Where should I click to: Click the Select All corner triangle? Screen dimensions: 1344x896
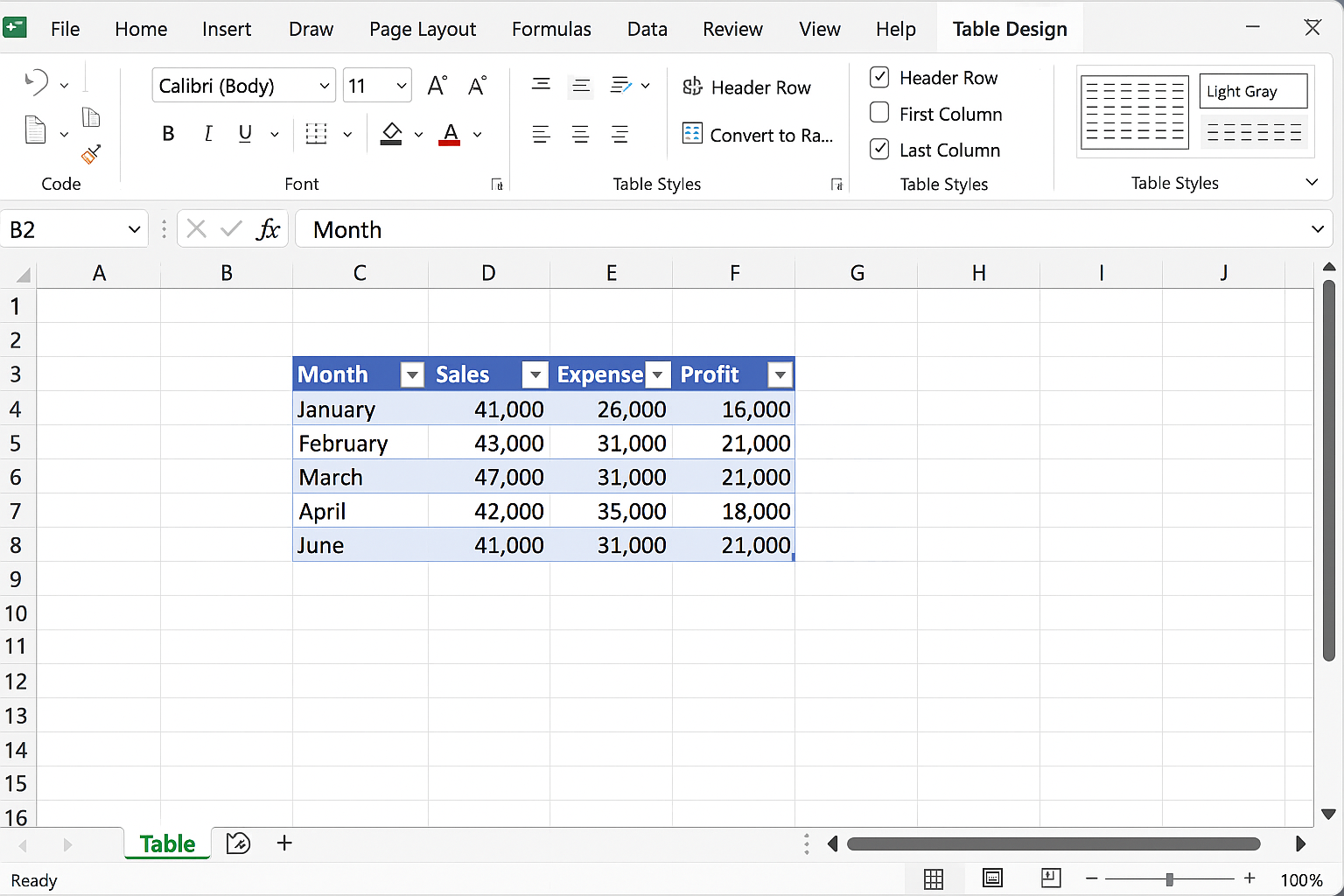point(22,274)
